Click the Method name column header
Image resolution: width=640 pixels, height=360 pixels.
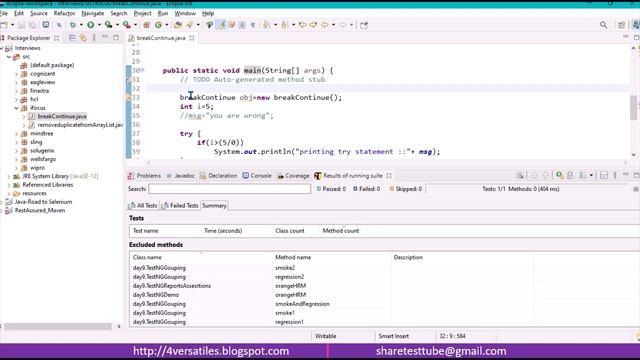(x=293, y=258)
